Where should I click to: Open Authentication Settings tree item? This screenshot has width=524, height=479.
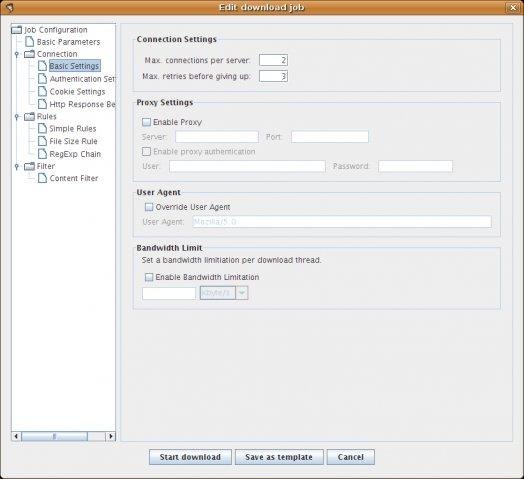pos(82,79)
